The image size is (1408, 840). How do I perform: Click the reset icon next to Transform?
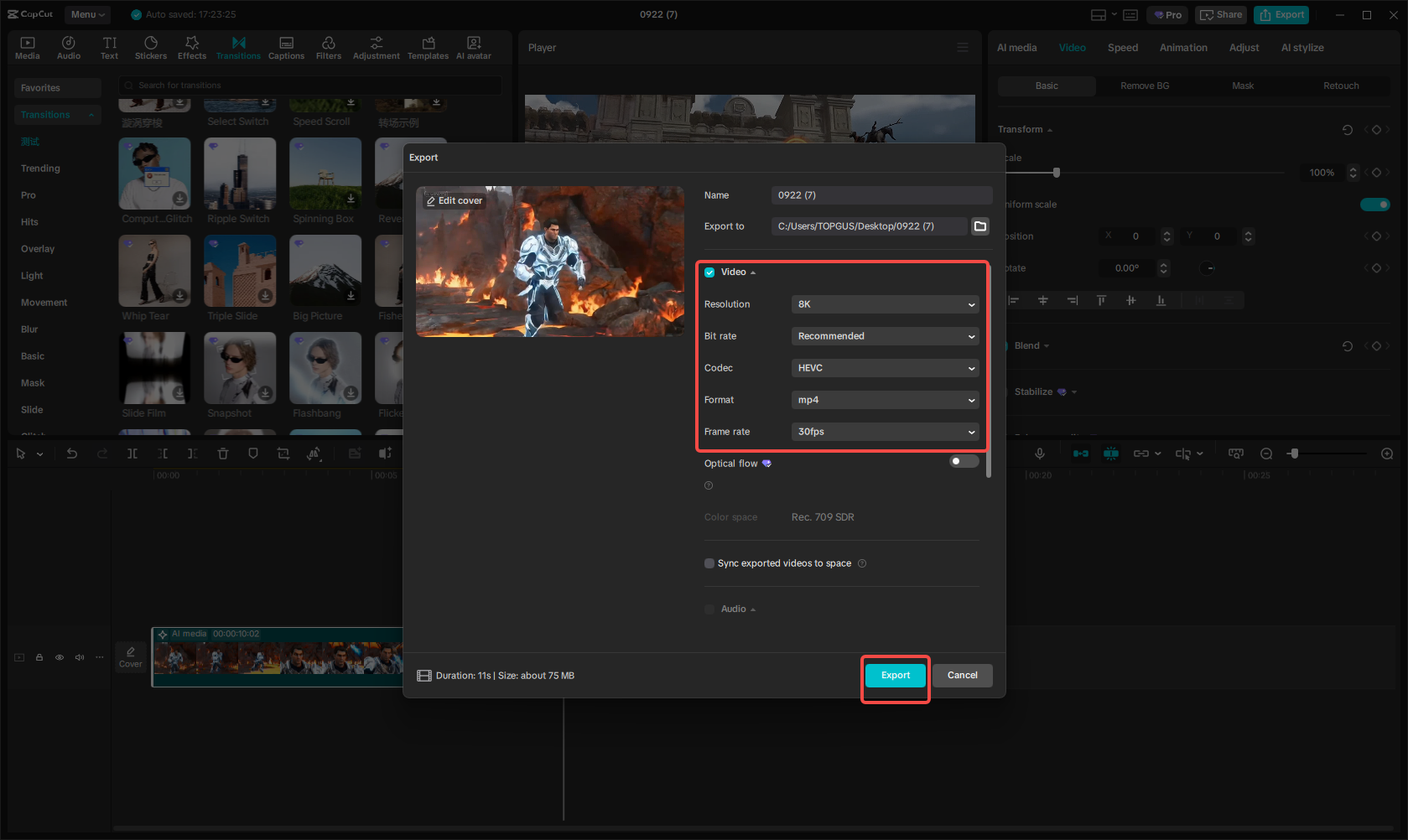click(x=1348, y=130)
